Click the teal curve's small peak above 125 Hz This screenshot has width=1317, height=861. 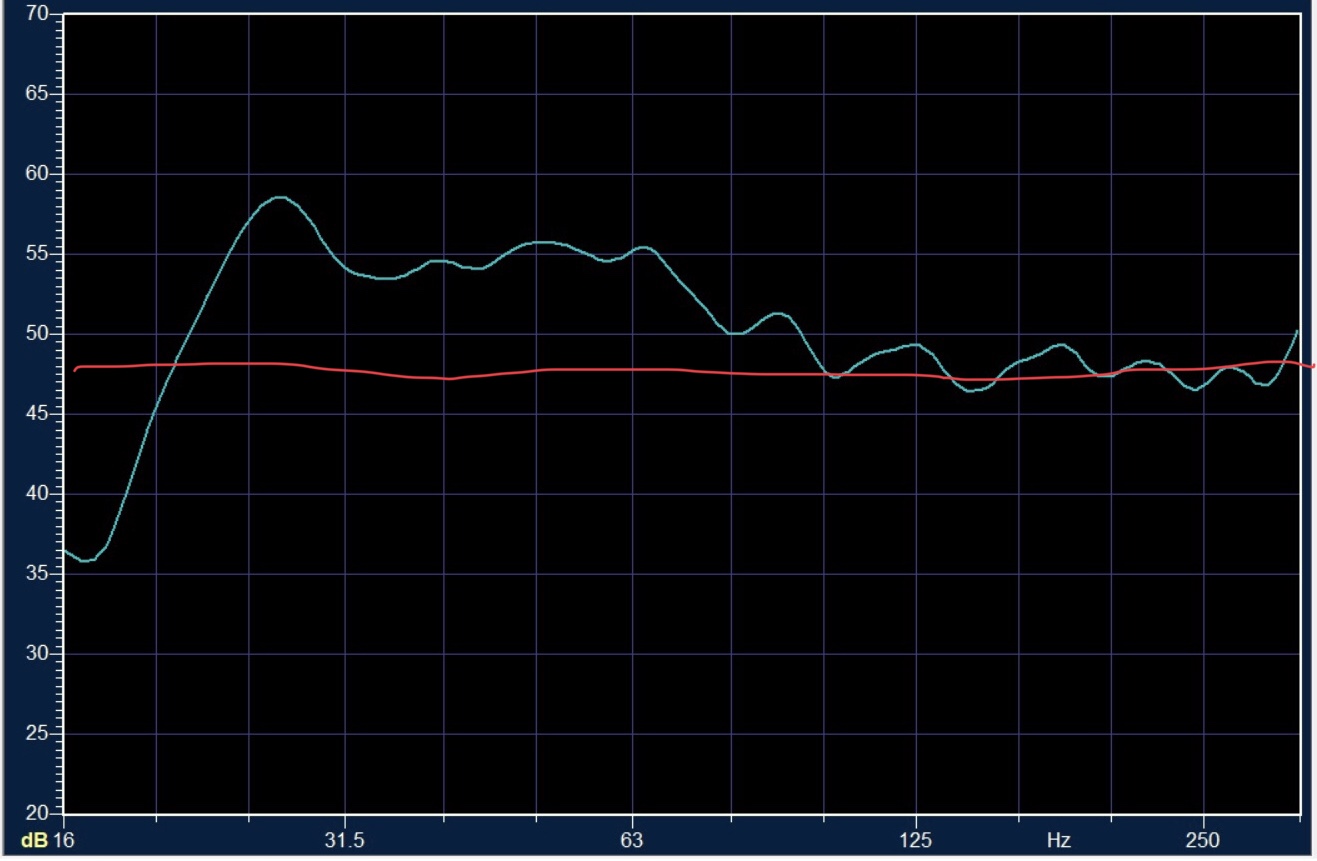click(914, 344)
